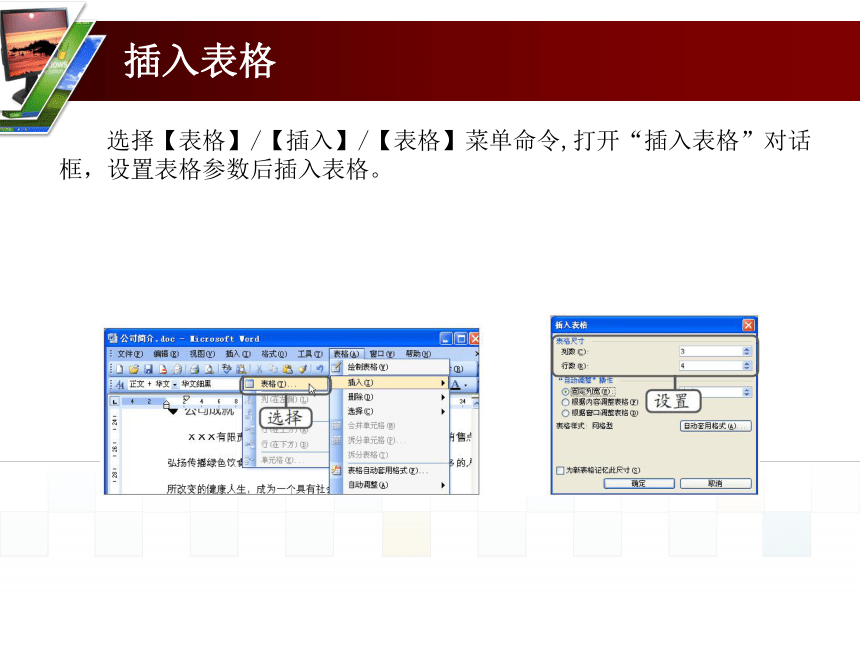Open the 窗口 menu
The image size is (860, 645).
(382, 354)
